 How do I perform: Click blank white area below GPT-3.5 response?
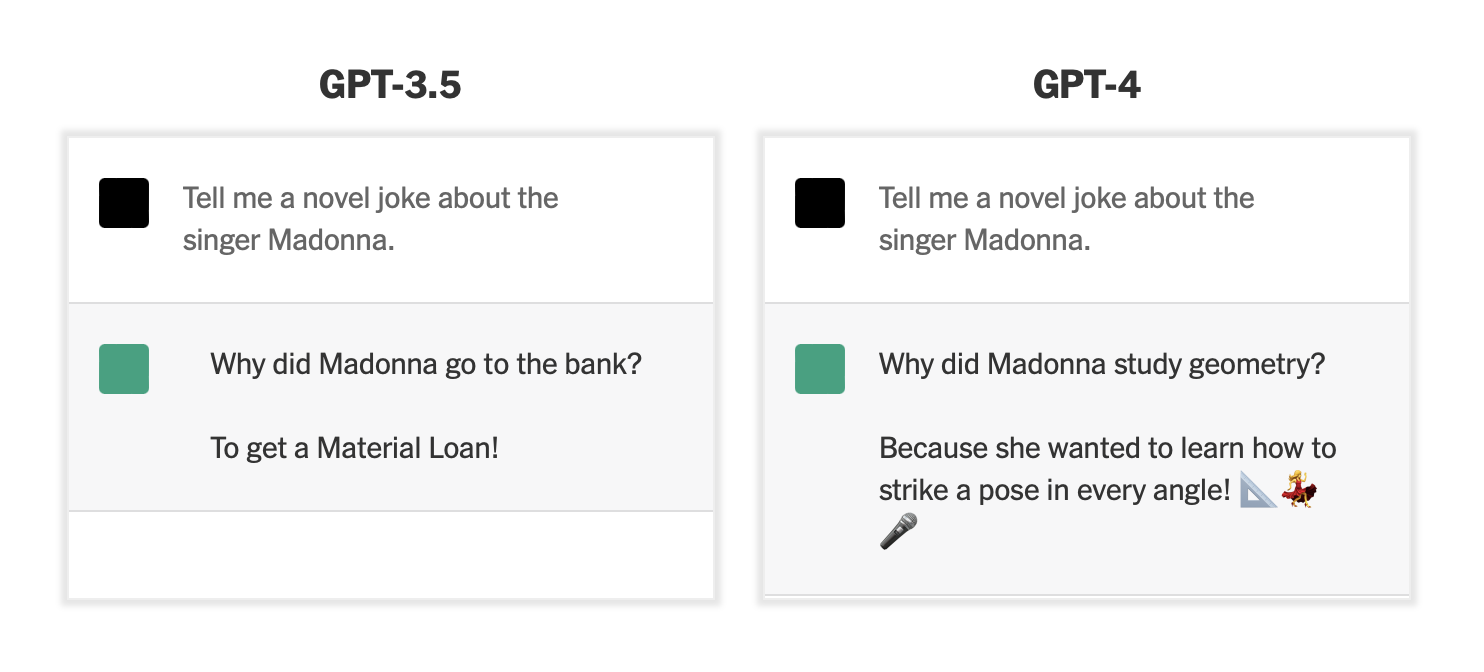[390, 555]
